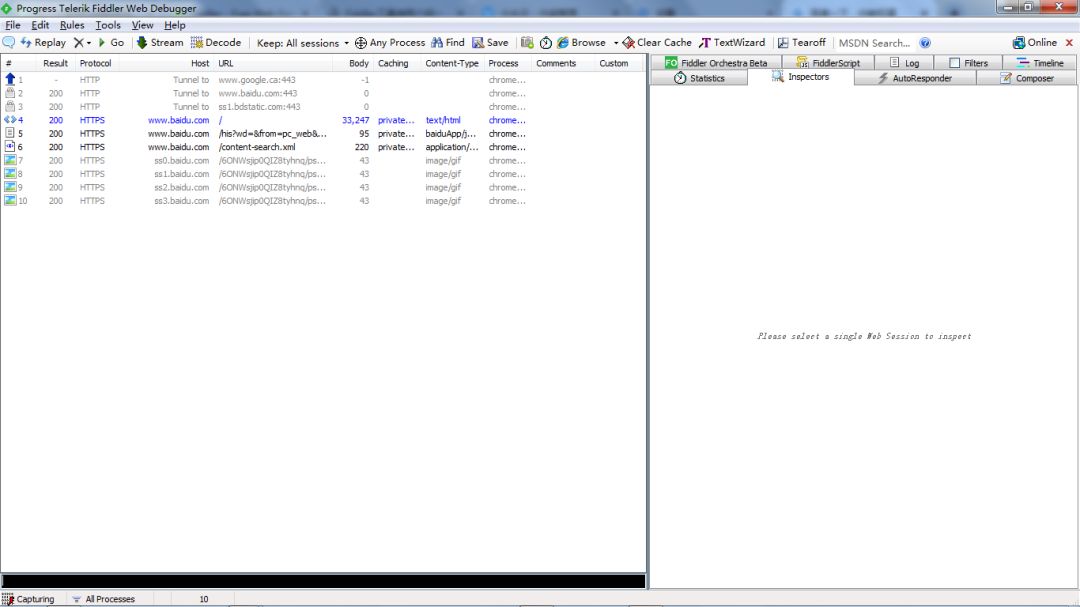This screenshot has width=1080, height=607.
Task: Clear Cache from the toolbar
Action: click(x=657, y=43)
